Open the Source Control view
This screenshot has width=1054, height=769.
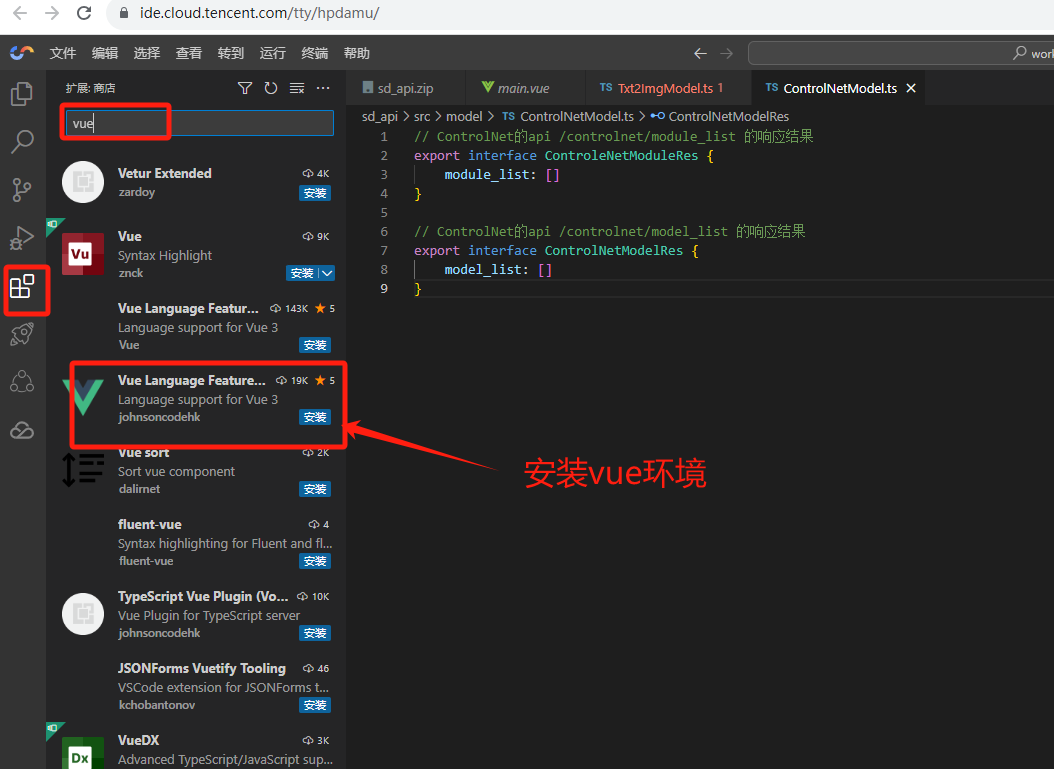22,190
